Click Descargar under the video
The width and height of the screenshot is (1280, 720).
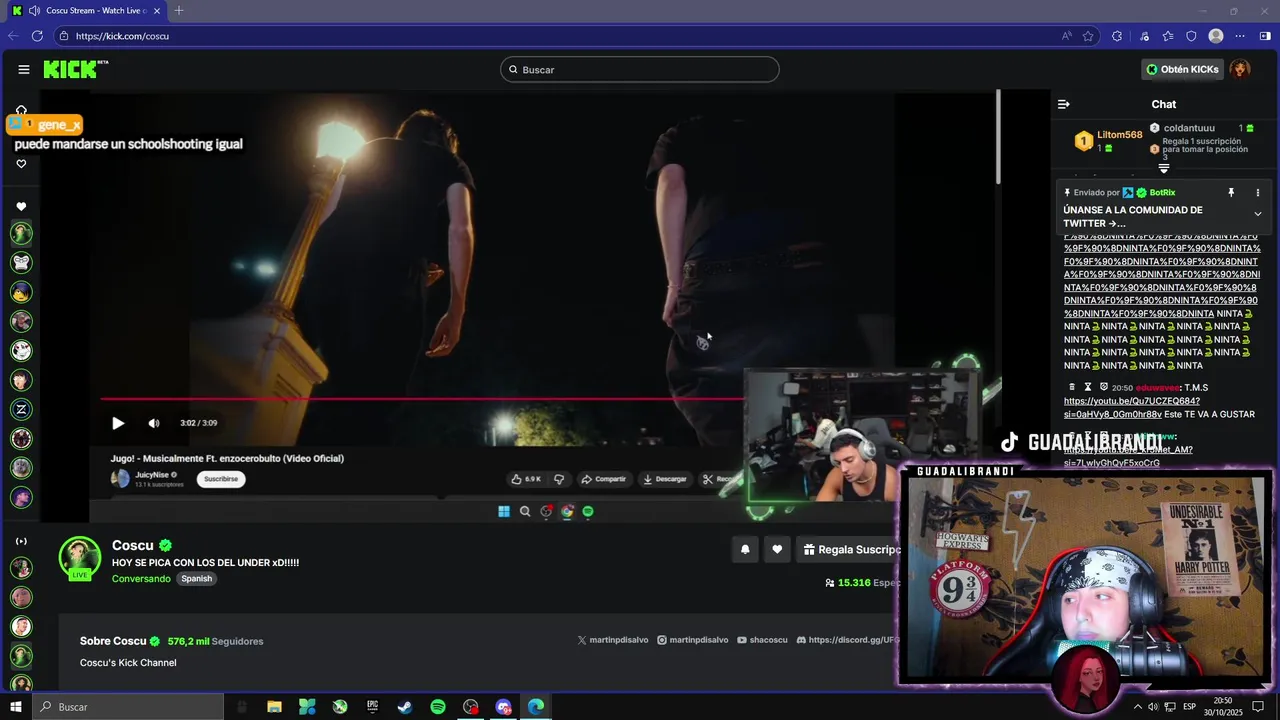pos(665,479)
